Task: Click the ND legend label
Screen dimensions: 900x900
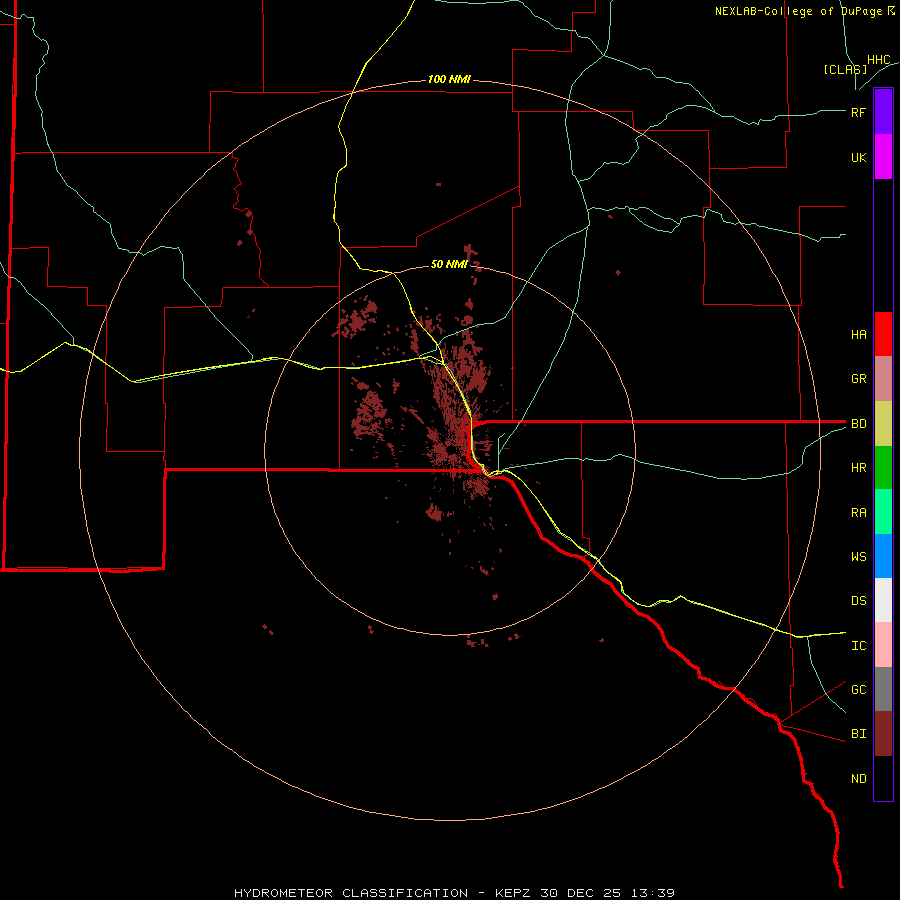Action: (x=859, y=779)
